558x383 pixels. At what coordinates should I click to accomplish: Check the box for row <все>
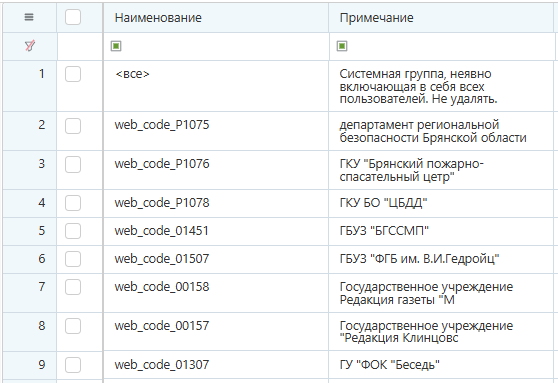(x=73, y=74)
